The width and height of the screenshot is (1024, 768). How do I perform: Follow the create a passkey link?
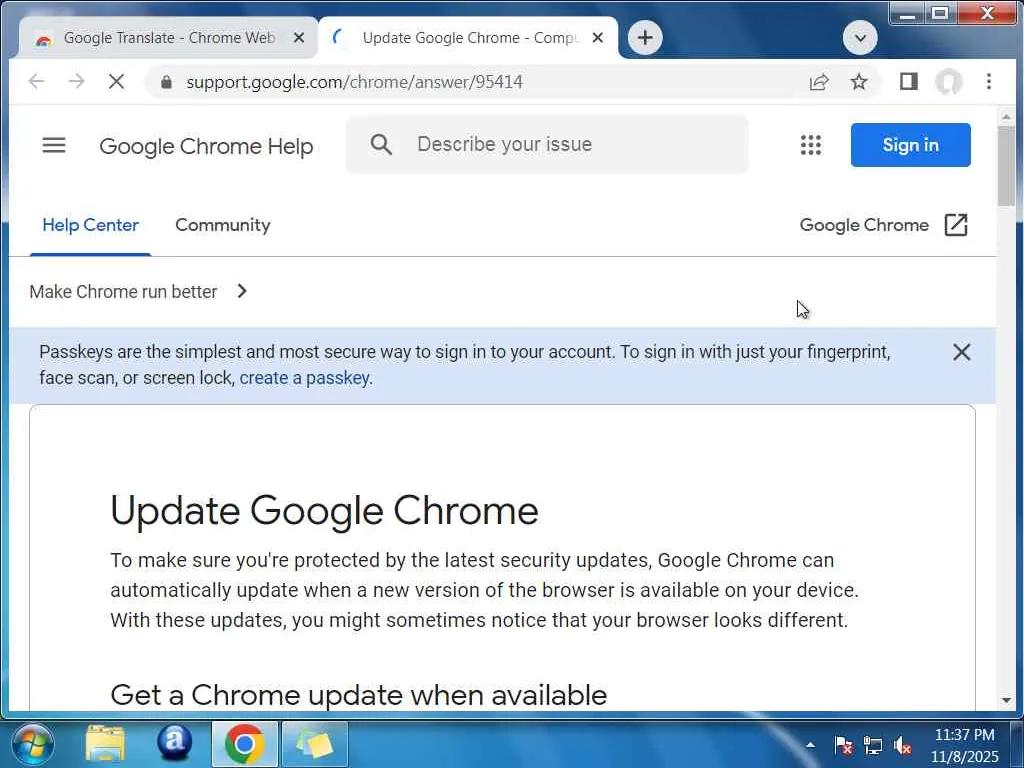[304, 378]
